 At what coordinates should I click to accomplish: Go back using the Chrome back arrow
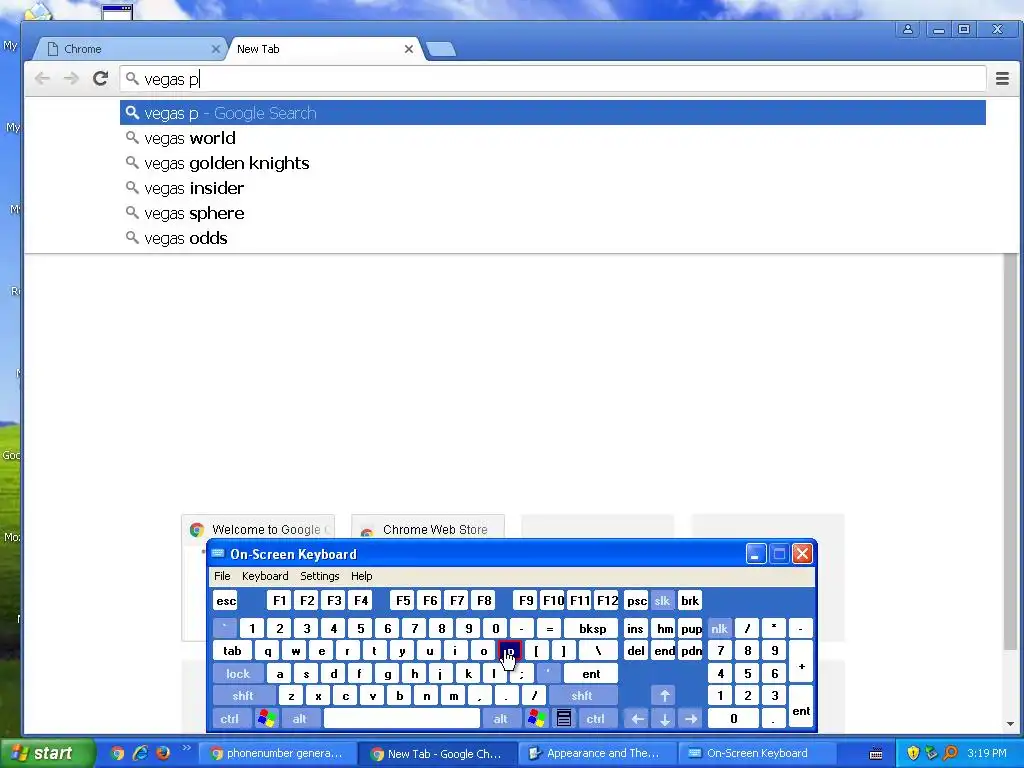coord(42,79)
